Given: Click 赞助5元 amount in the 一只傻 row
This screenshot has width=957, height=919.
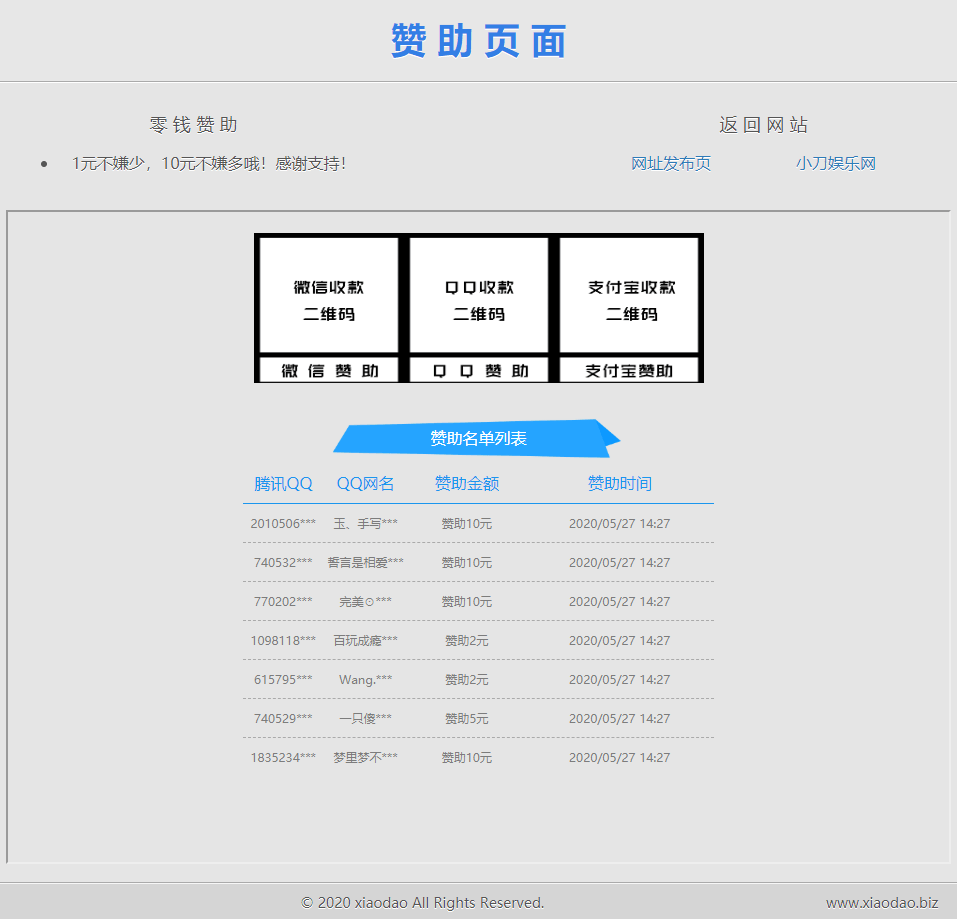Looking at the screenshot, I should (x=467, y=718).
